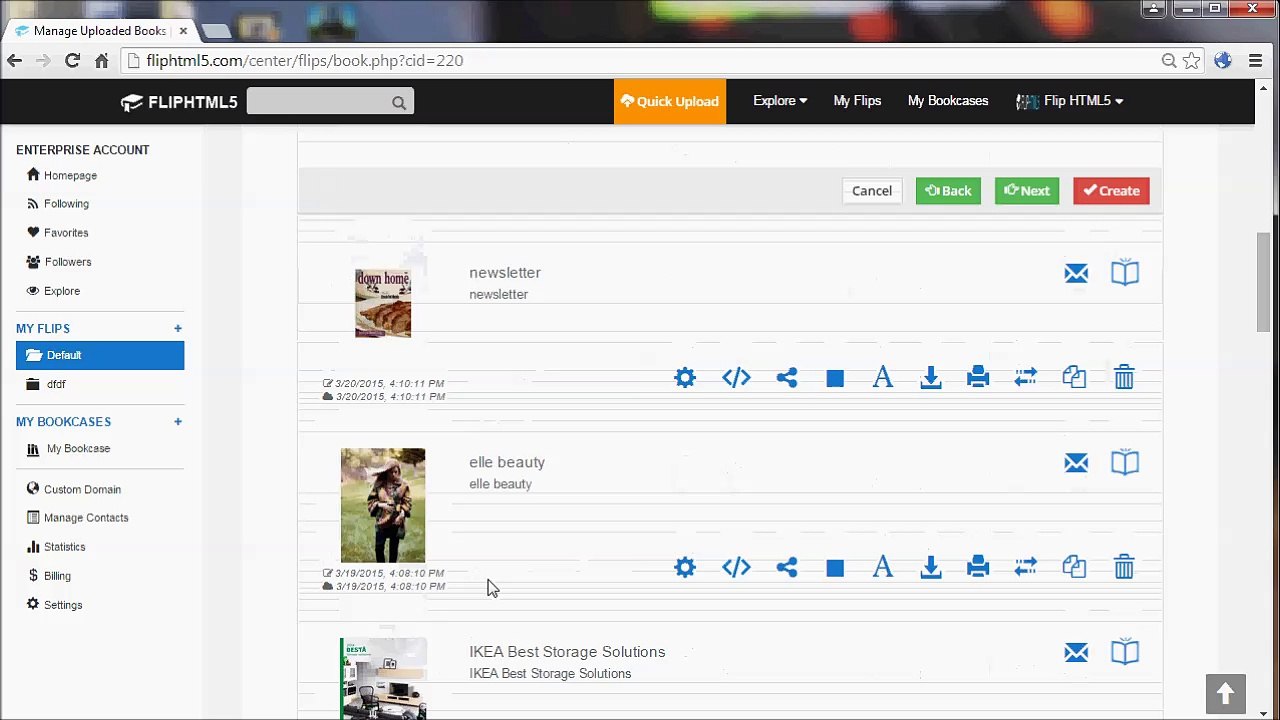Open Billing page
Image resolution: width=1280 pixels, height=720 pixels.
(49, 576)
